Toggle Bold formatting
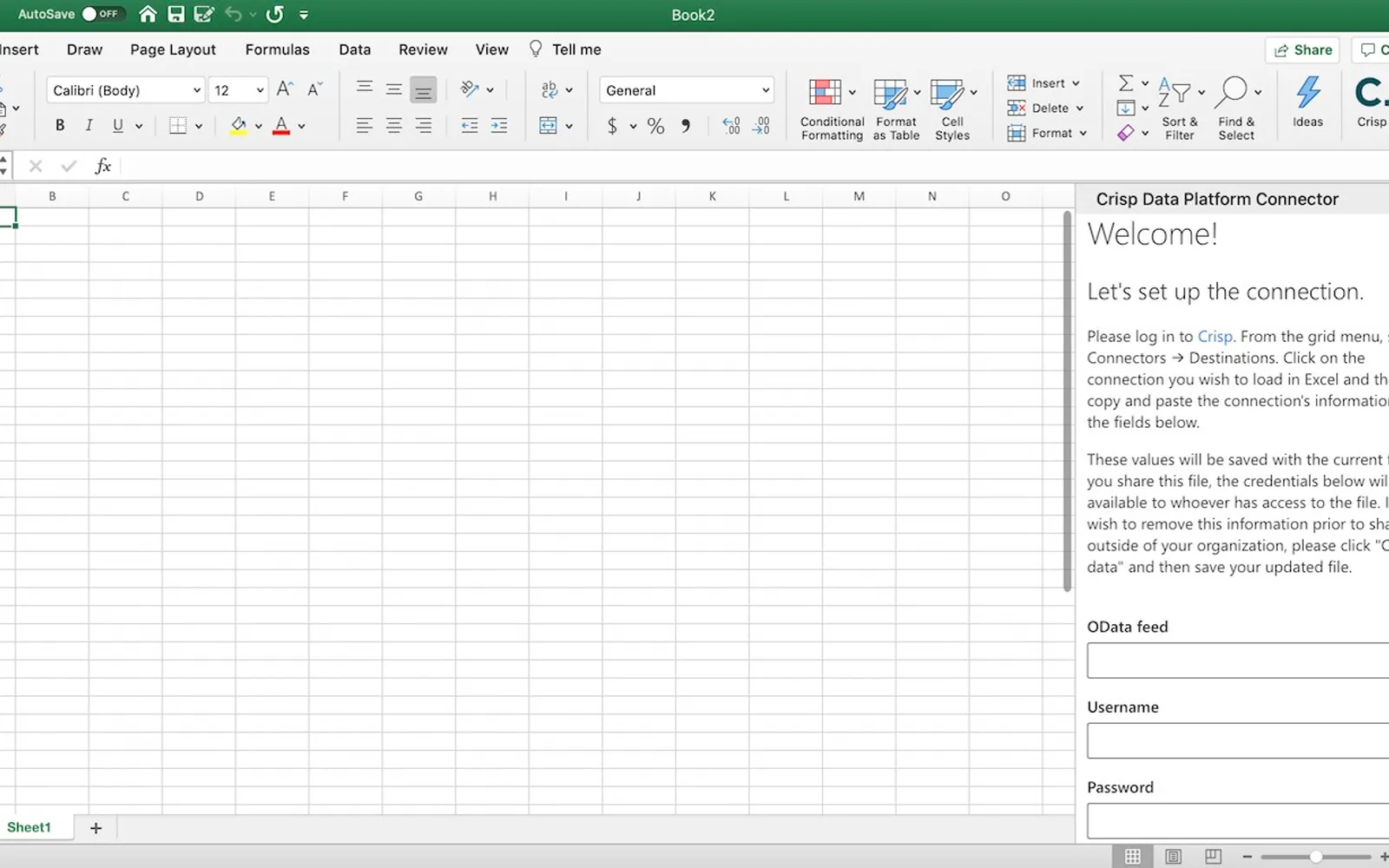The image size is (1389, 868). (x=60, y=125)
